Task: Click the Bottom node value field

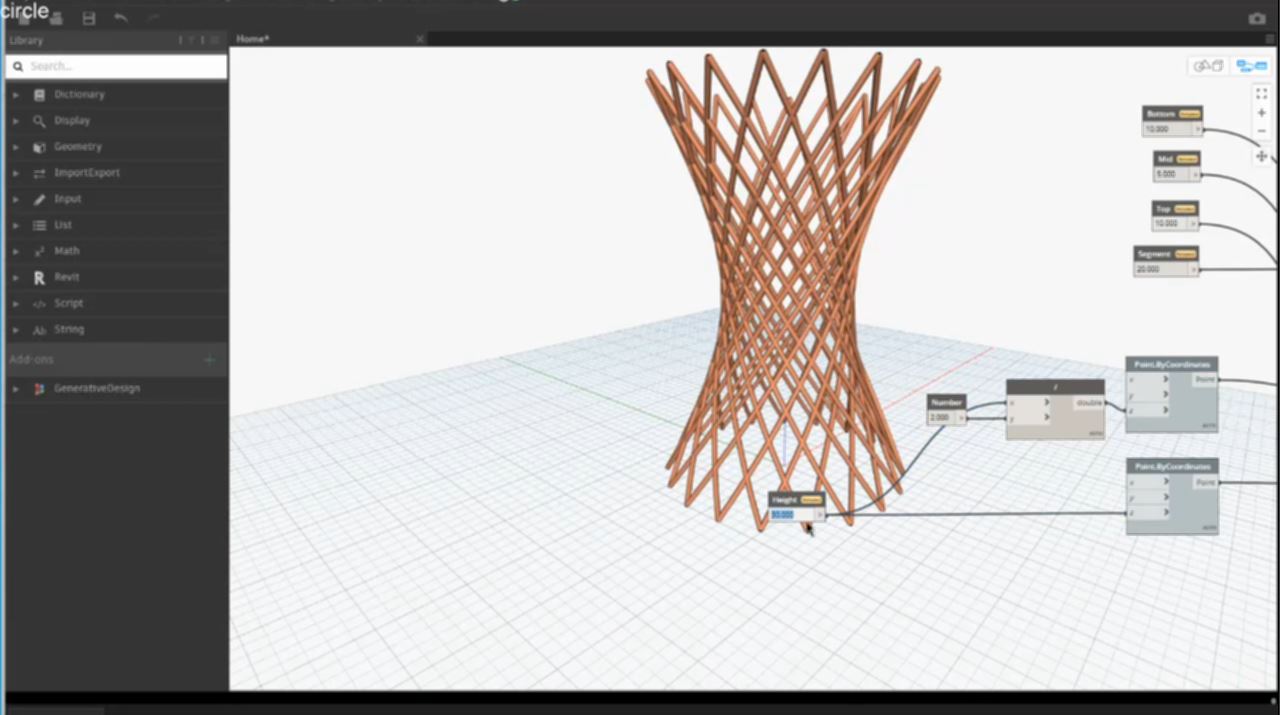Action: click(1167, 129)
